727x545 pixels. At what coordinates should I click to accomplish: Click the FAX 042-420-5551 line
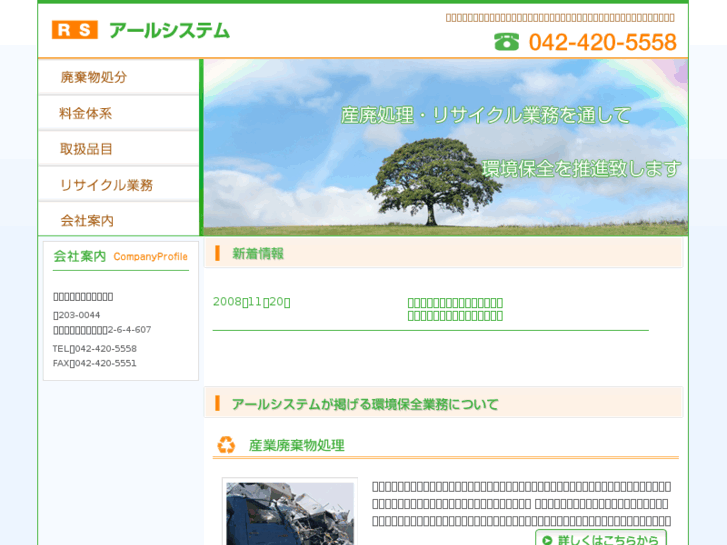pos(95,363)
